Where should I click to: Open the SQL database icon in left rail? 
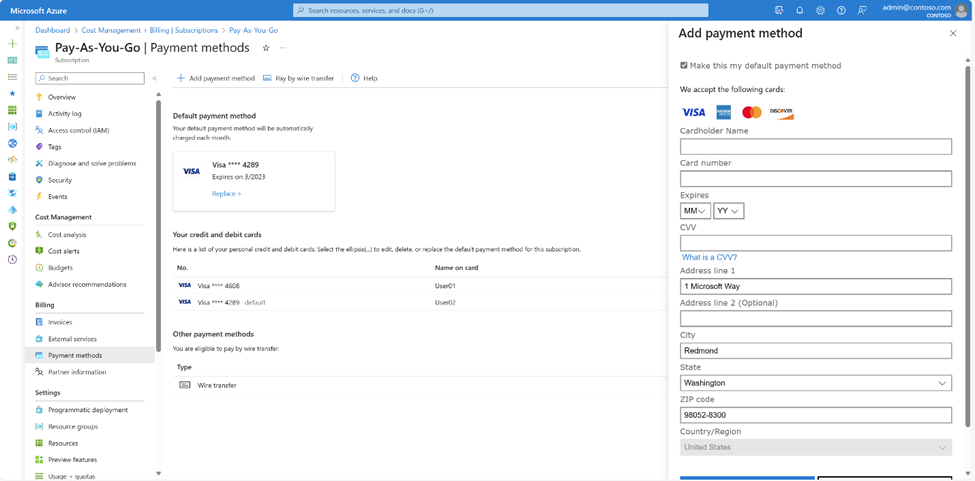pos(12,176)
